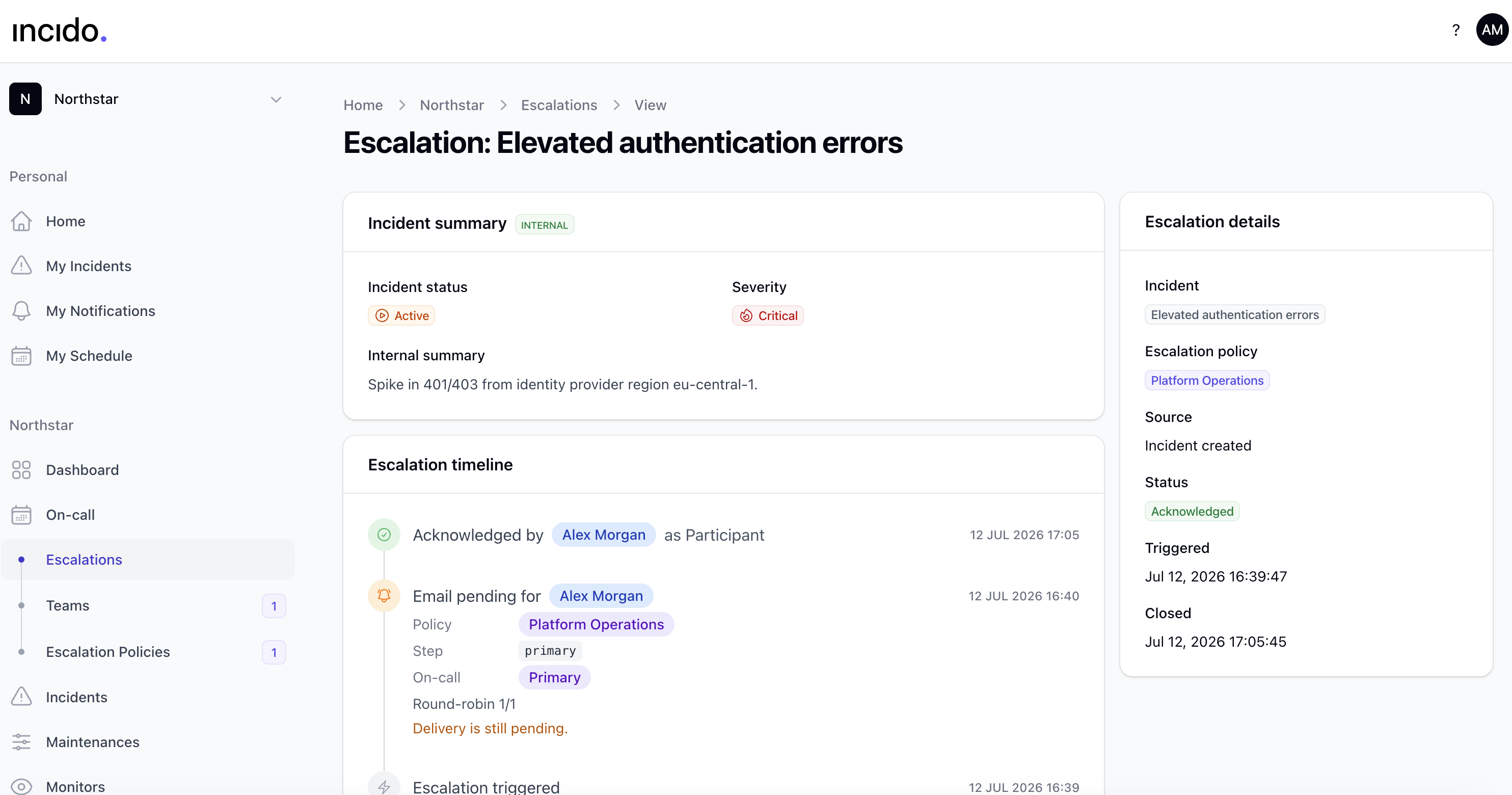The image size is (1512, 795).
Task: Click the Dashboard grid icon
Action: (21, 470)
